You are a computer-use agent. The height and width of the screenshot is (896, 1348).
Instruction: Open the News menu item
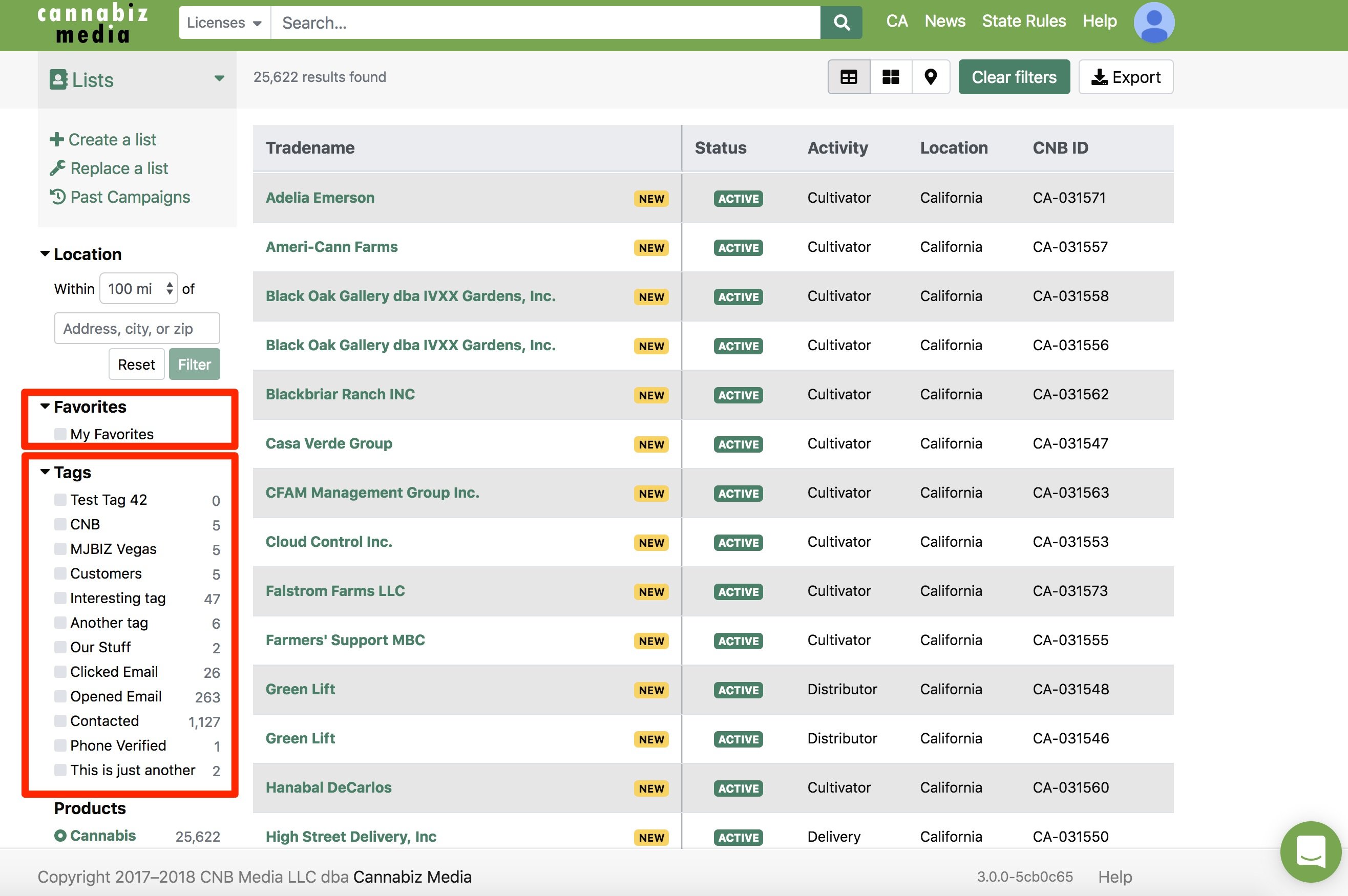click(x=944, y=21)
